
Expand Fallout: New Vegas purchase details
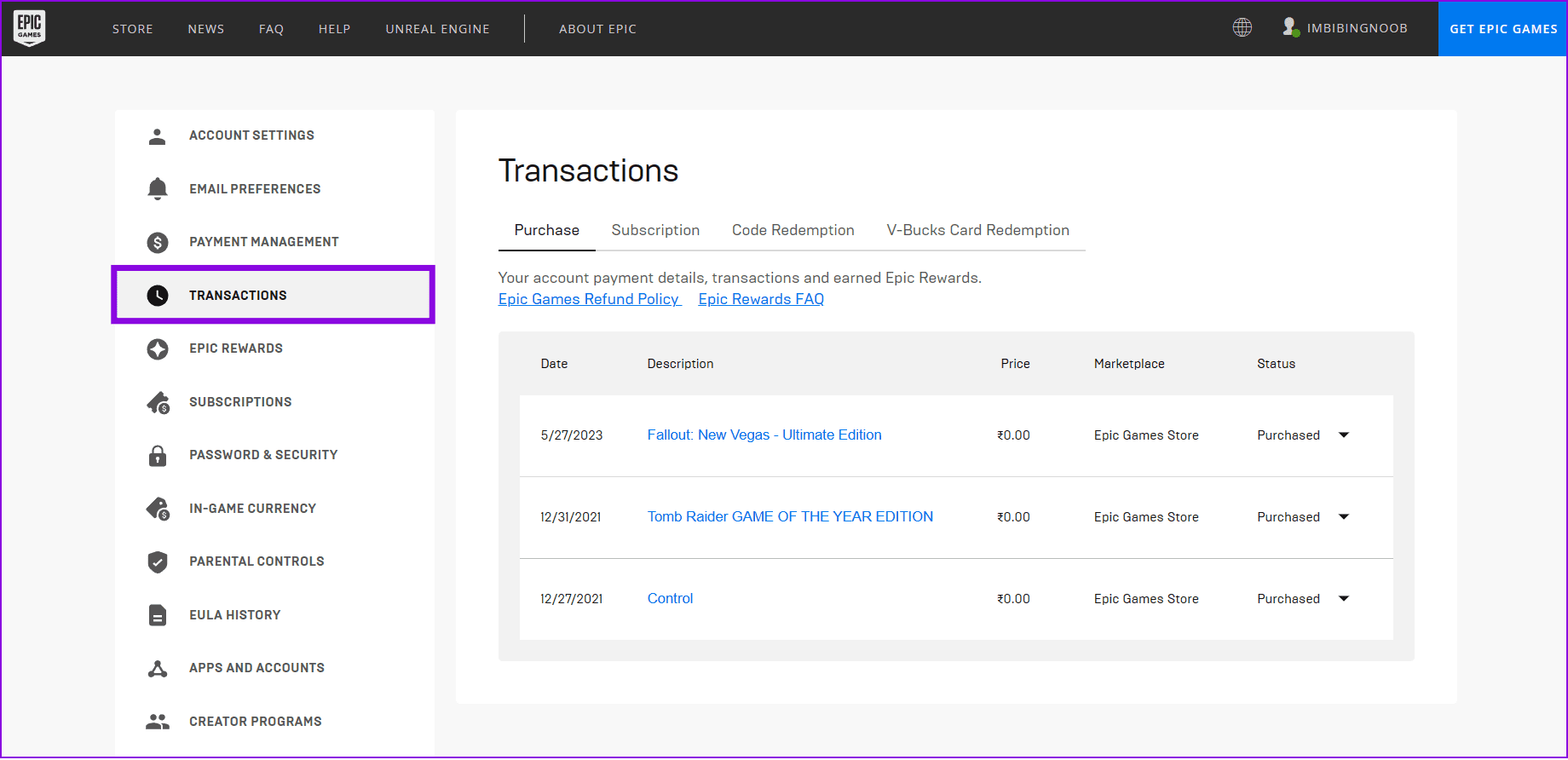click(x=1344, y=435)
